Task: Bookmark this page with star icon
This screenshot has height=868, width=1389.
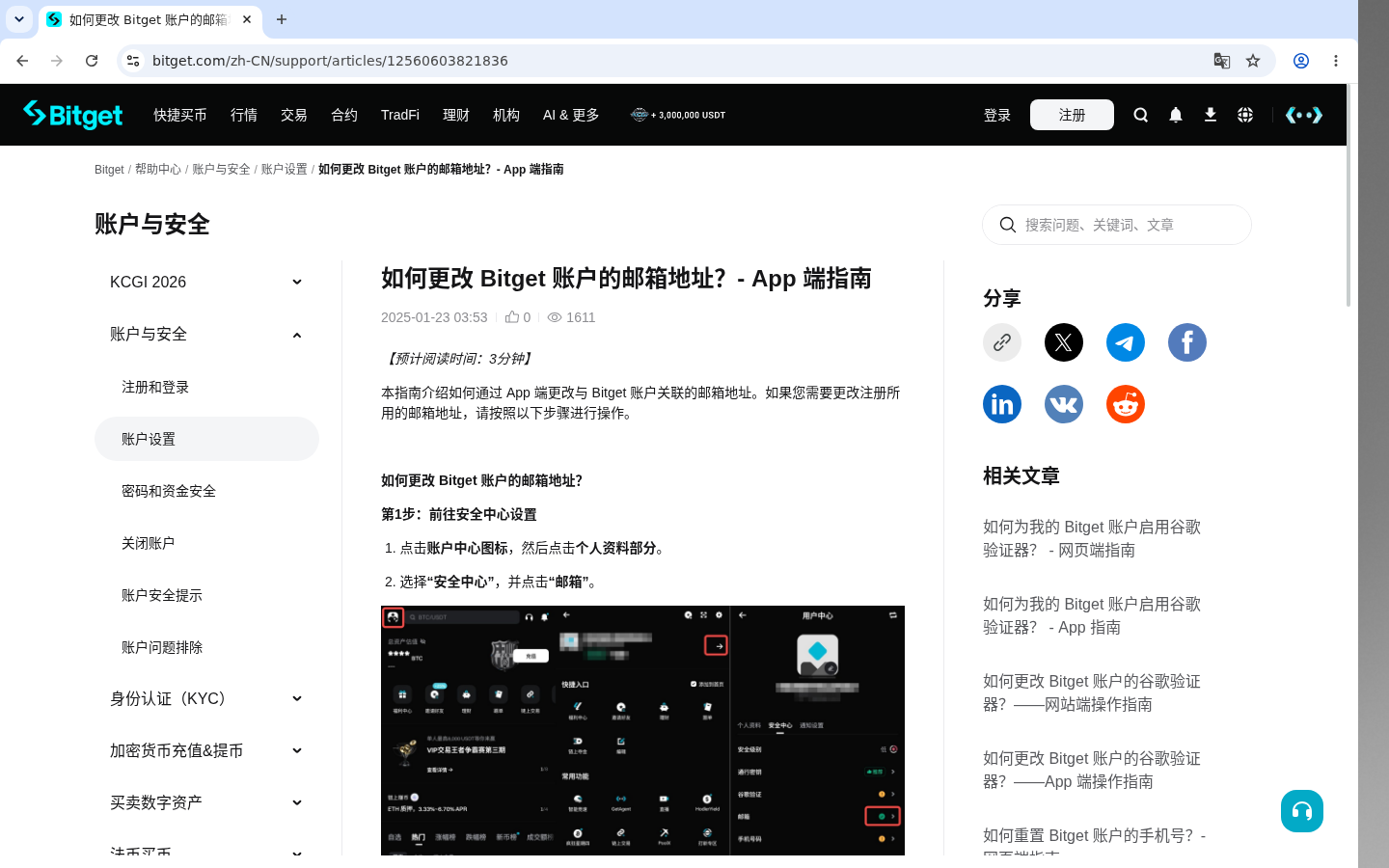Action: [1253, 61]
